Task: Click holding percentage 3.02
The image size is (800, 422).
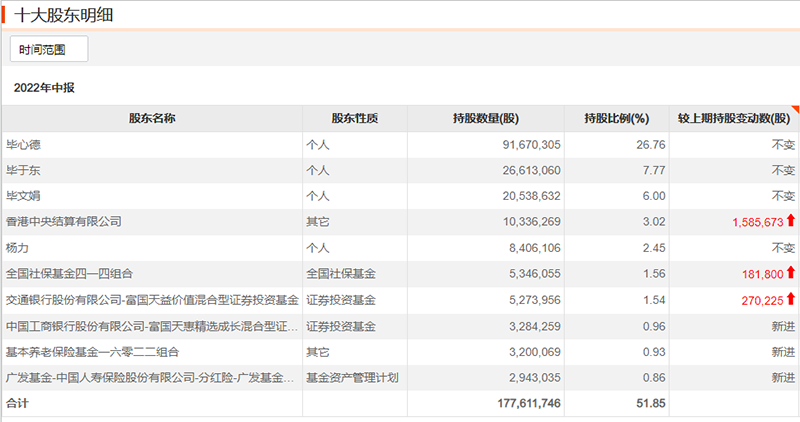Action: tap(654, 221)
